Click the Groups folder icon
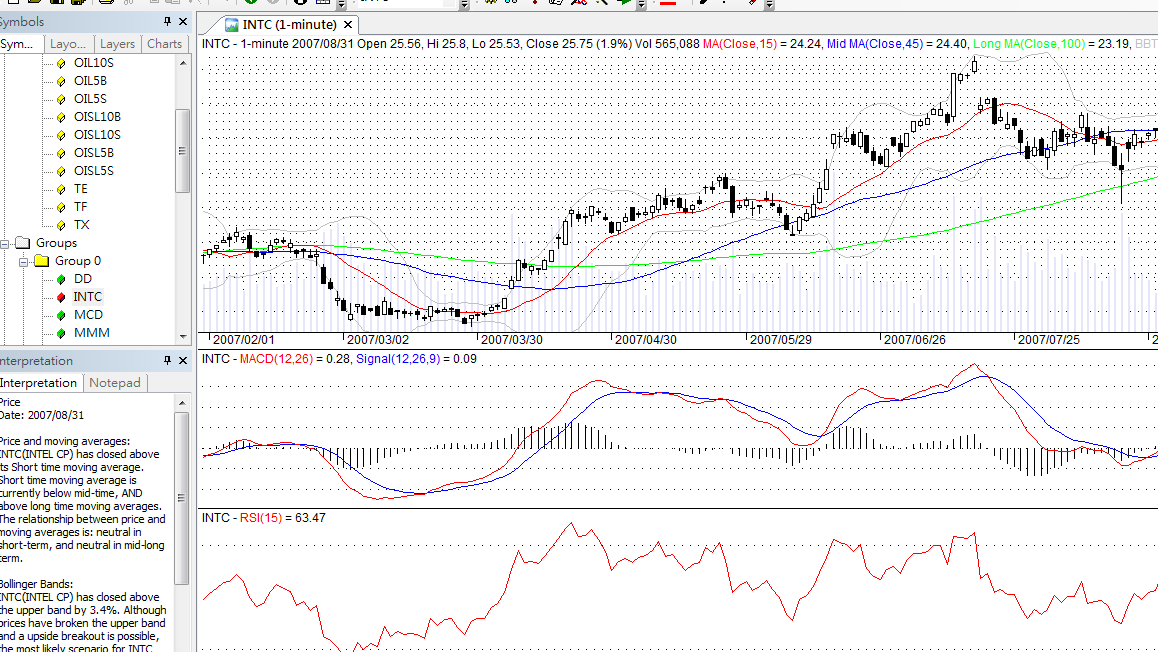This screenshot has height=652, width=1158. pos(23,243)
